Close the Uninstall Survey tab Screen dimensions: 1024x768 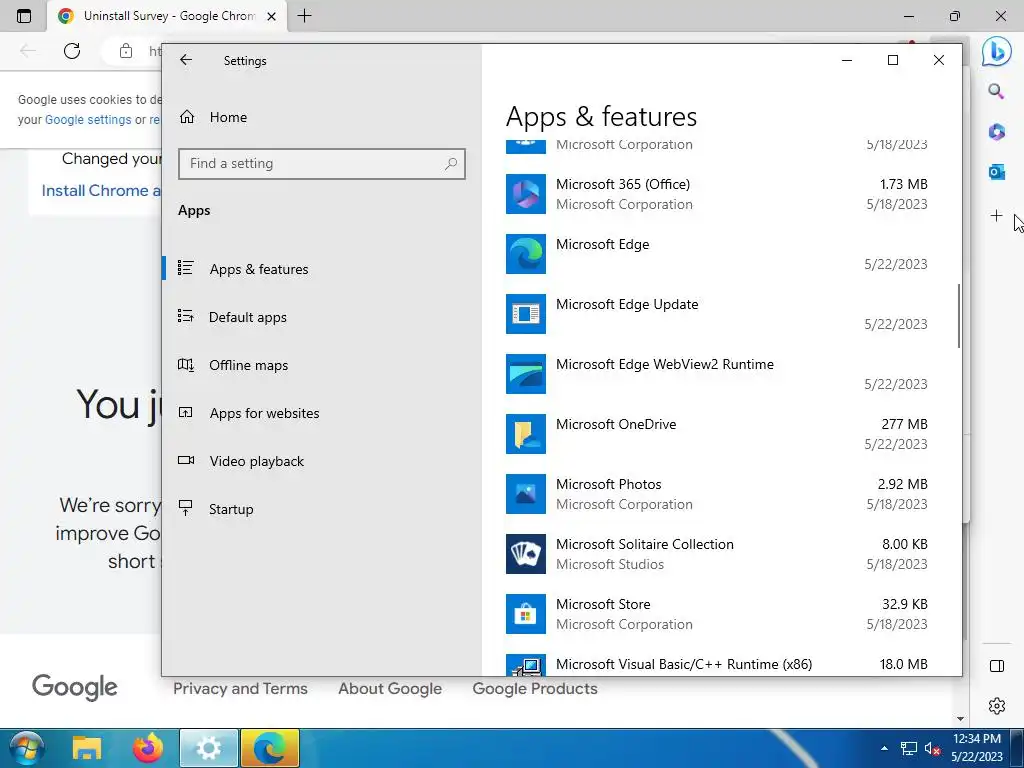click(x=272, y=16)
